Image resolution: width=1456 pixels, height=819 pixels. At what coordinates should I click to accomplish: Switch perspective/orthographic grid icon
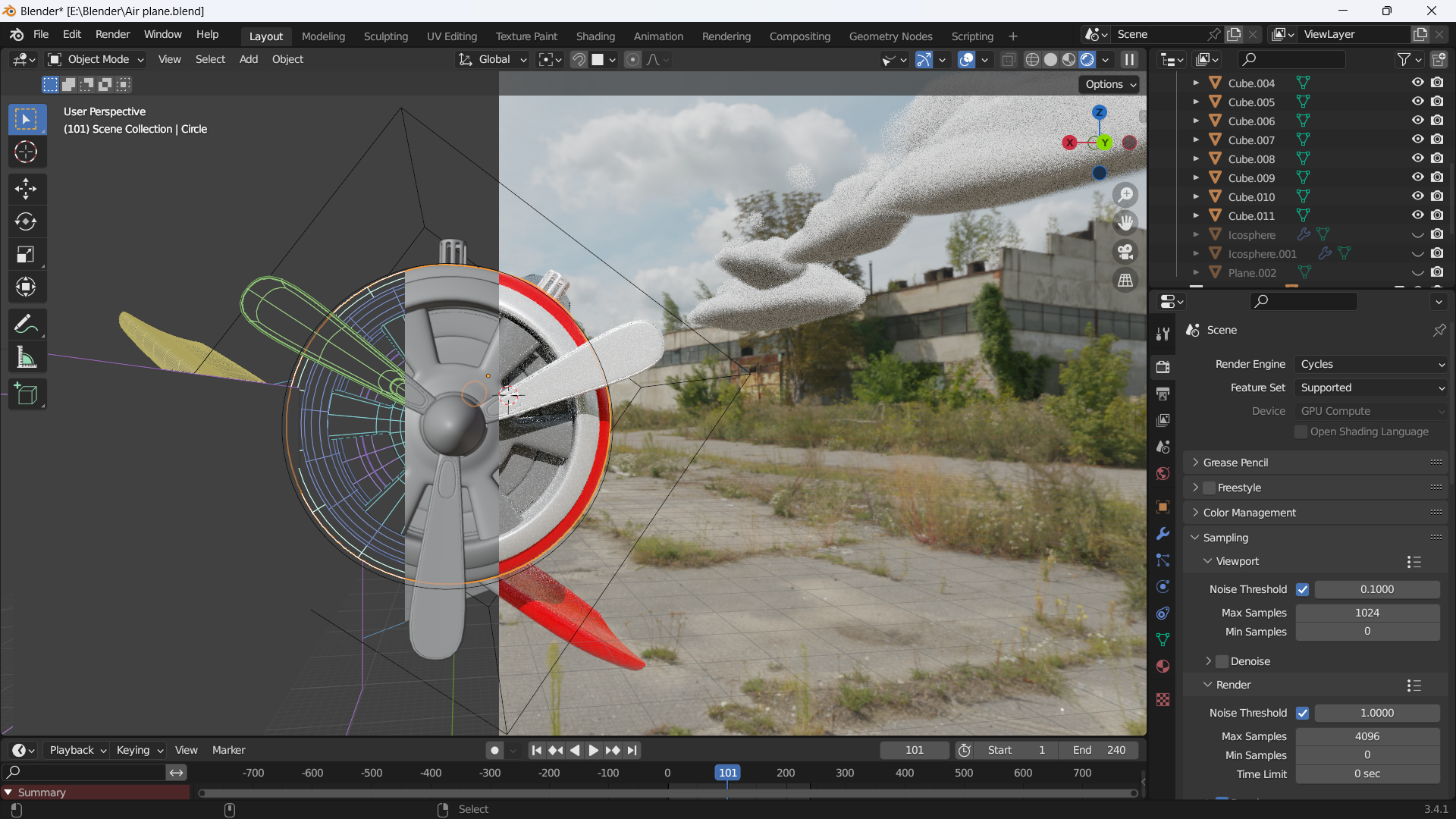[1125, 281]
